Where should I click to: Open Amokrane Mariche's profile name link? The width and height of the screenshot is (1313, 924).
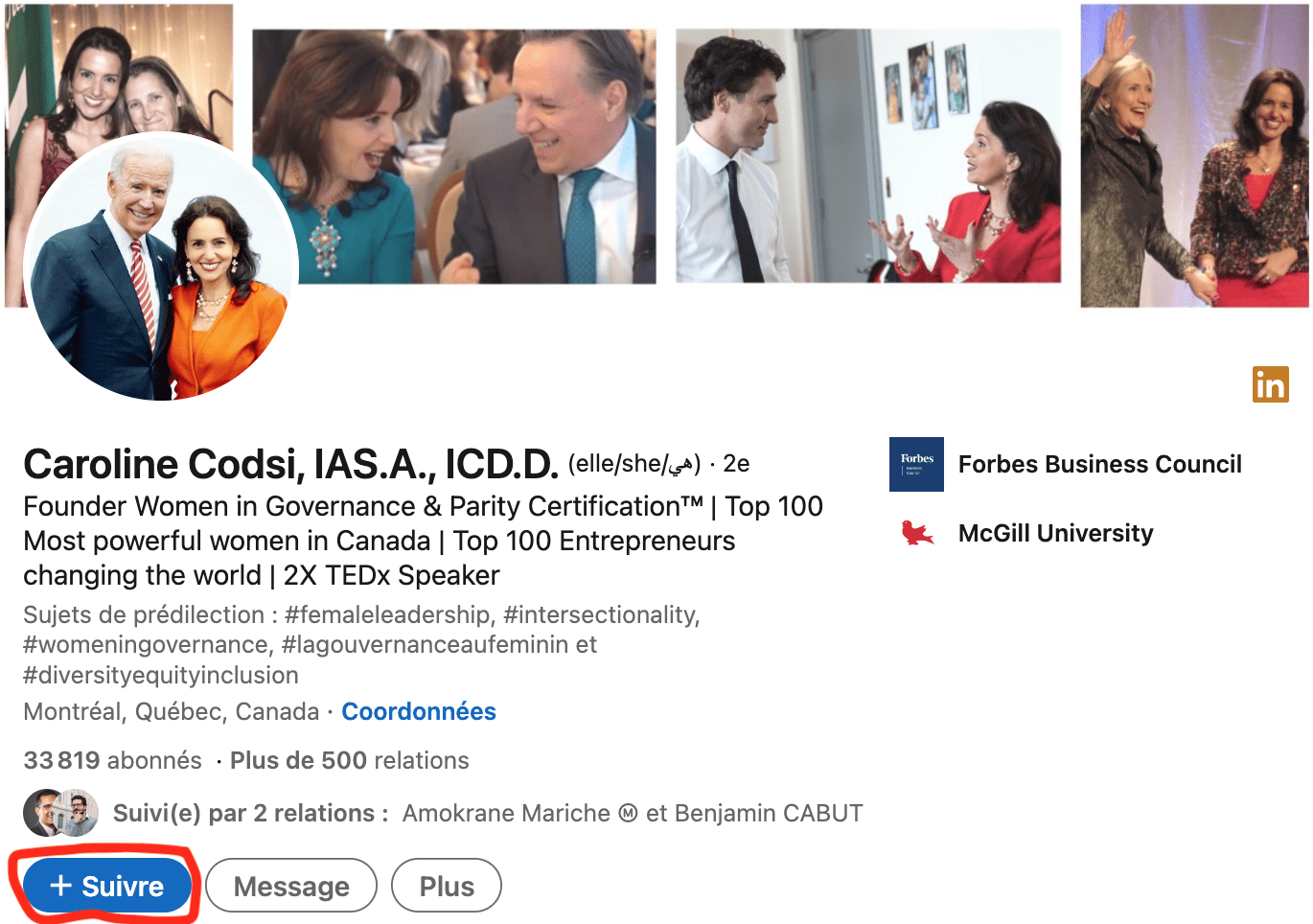click(x=506, y=813)
